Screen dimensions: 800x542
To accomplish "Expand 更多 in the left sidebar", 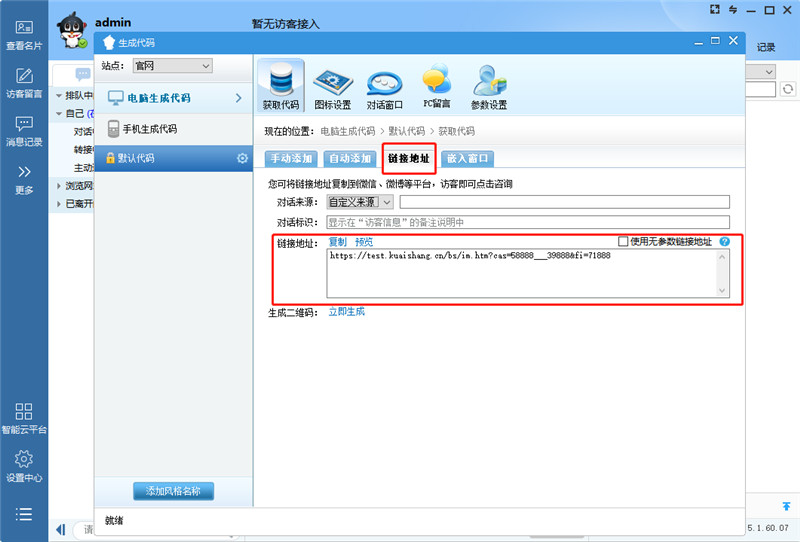I will click(x=24, y=179).
